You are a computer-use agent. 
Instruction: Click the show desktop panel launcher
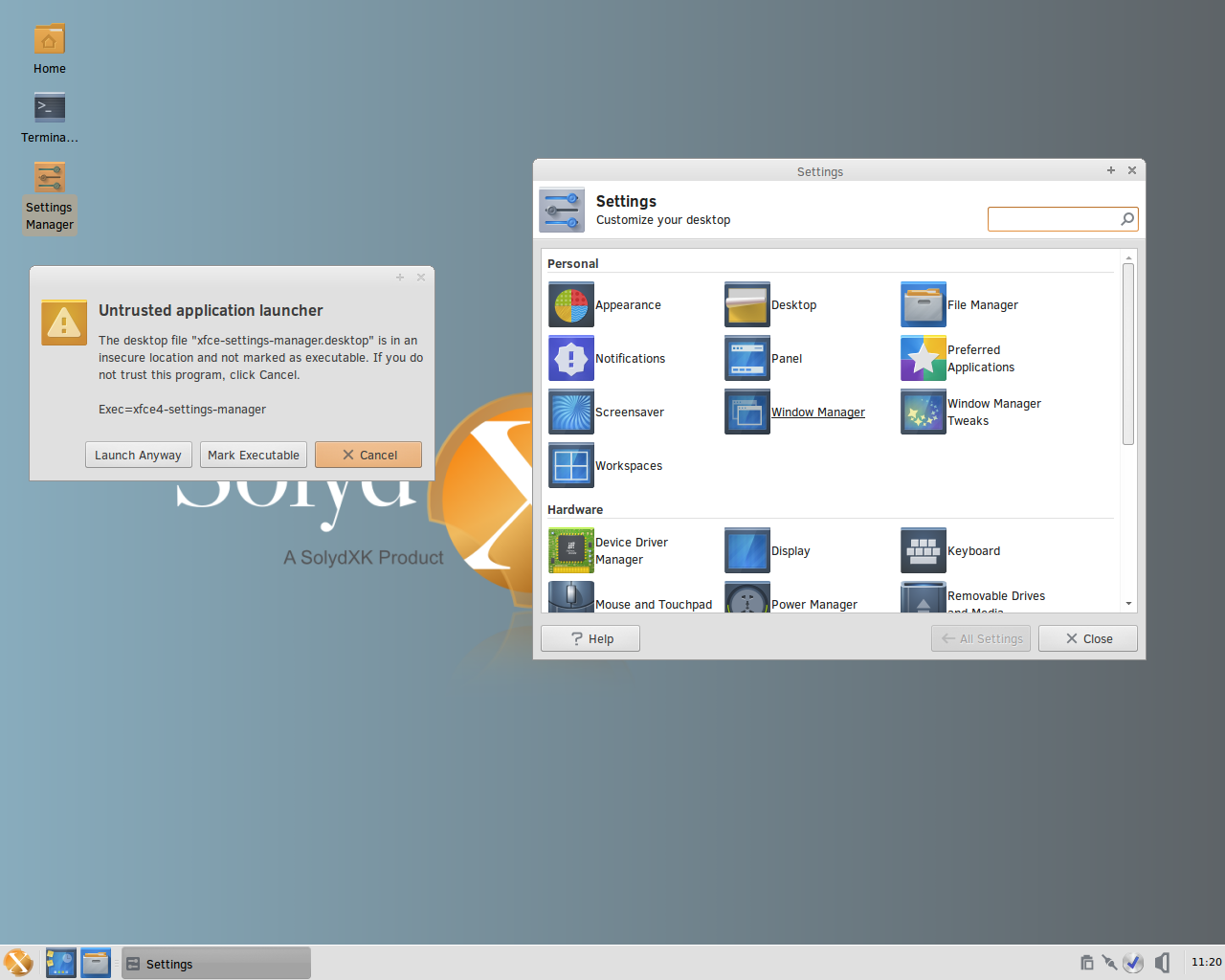[x=60, y=963]
